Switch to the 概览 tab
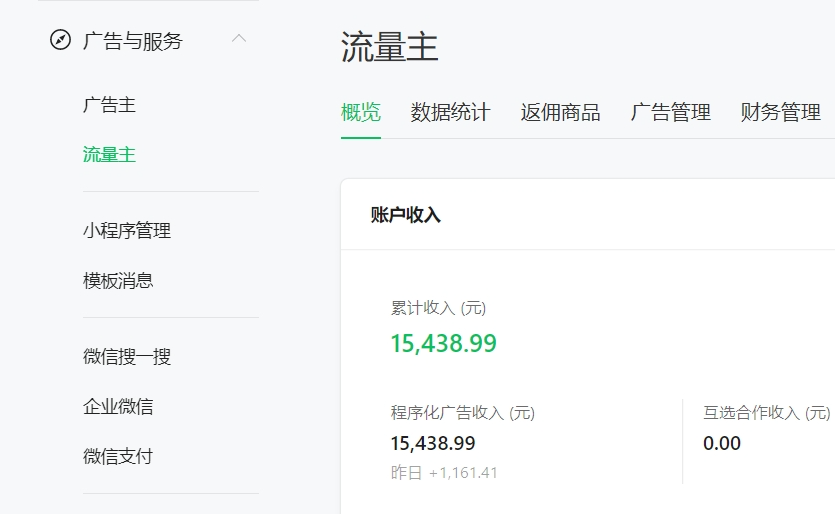 click(x=361, y=112)
